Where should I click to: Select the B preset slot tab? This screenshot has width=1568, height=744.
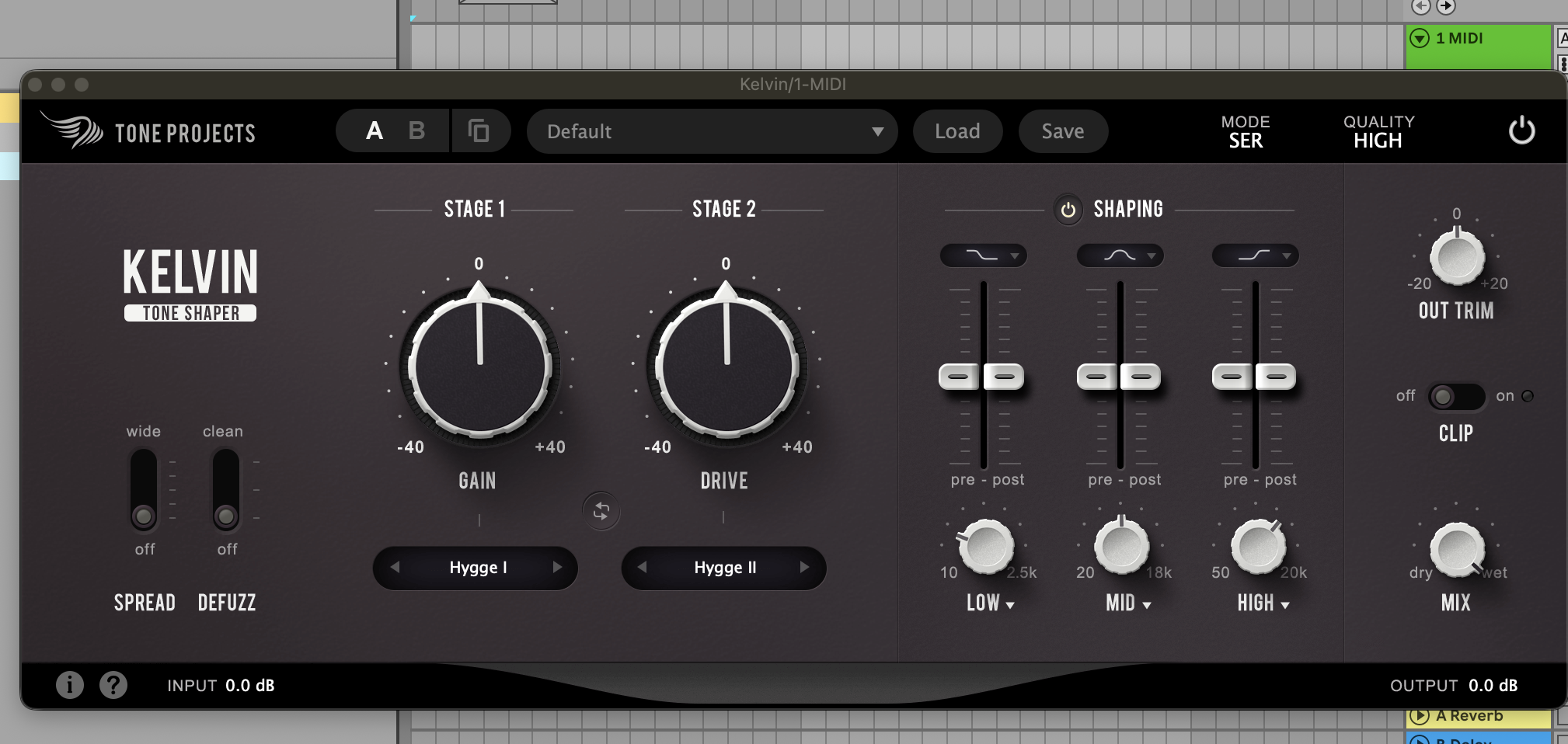tap(416, 130)
